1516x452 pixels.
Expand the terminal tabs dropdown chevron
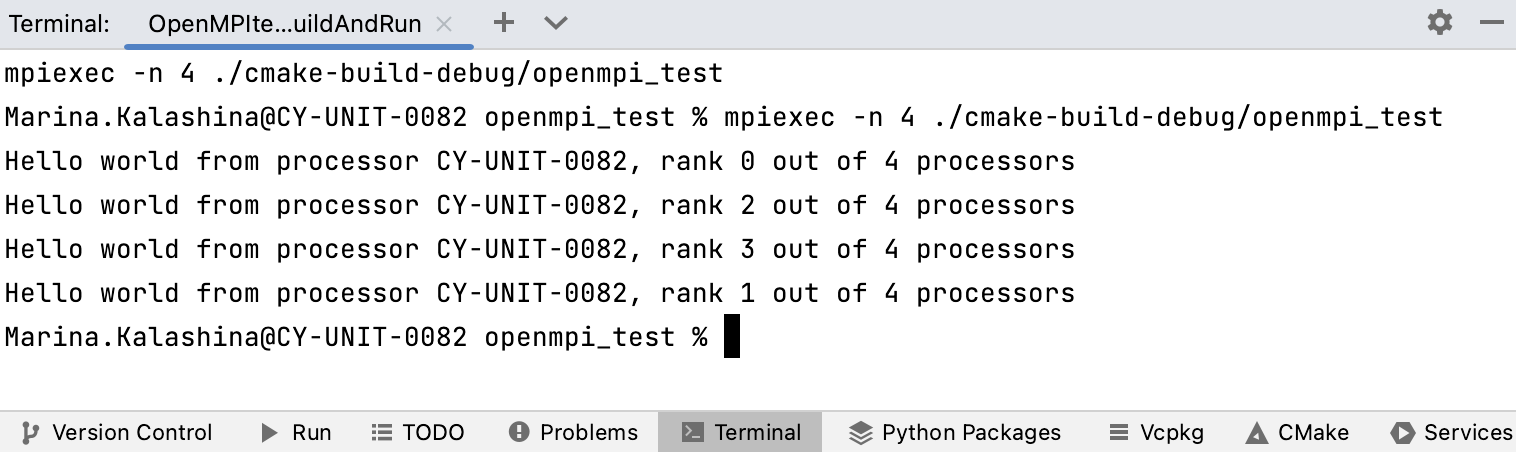click(556, 23)
